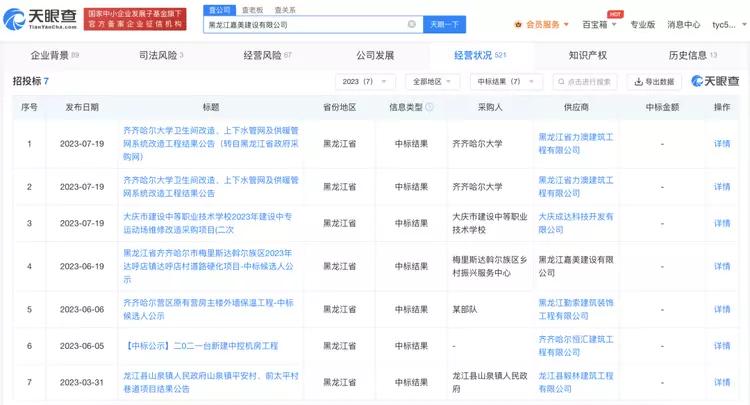Click the 供应商 column header
Image resolution: width=750 pixels, height=405 pixels.
576,107
